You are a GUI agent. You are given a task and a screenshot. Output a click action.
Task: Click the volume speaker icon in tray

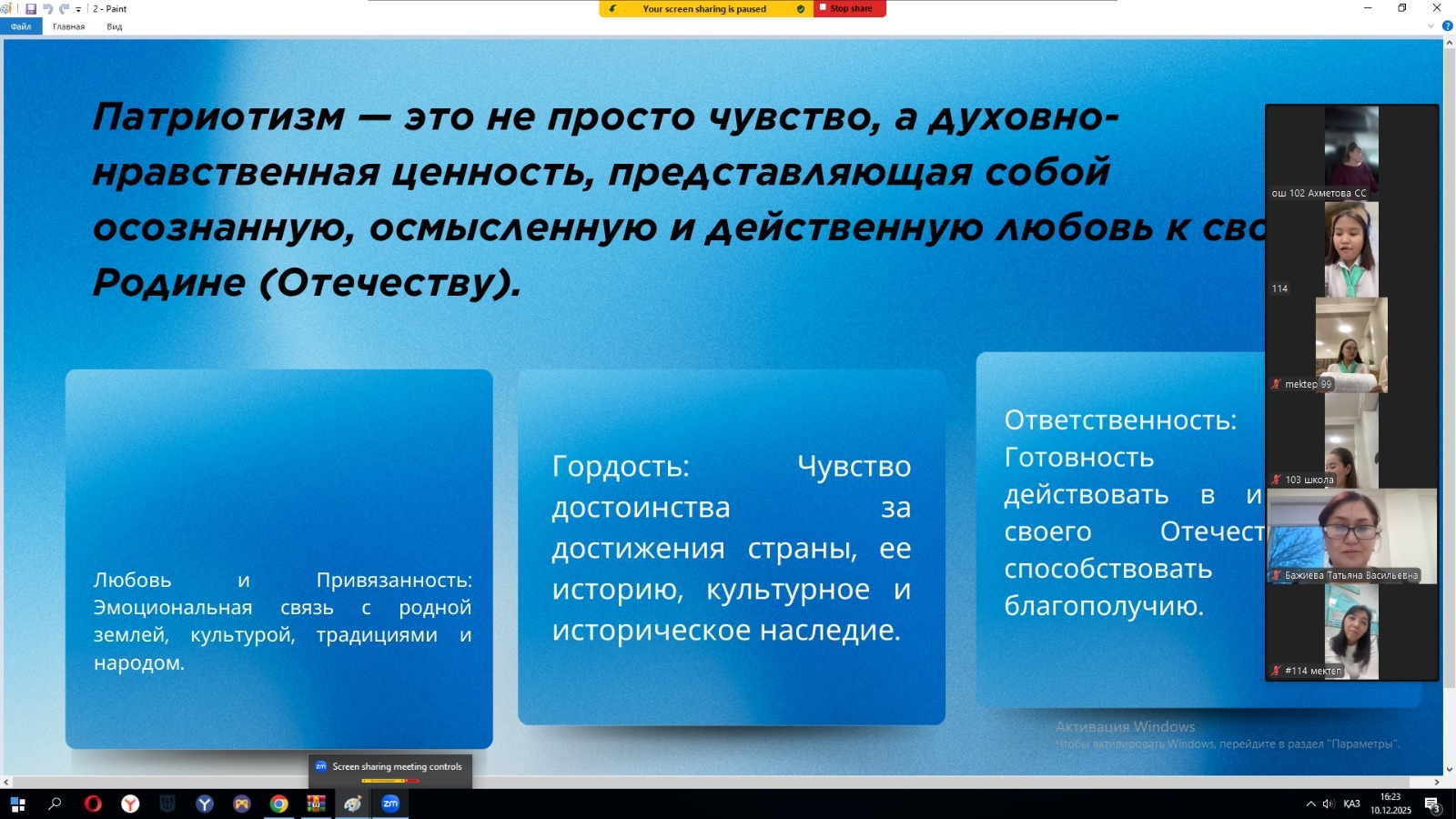tap(1328, 804)
